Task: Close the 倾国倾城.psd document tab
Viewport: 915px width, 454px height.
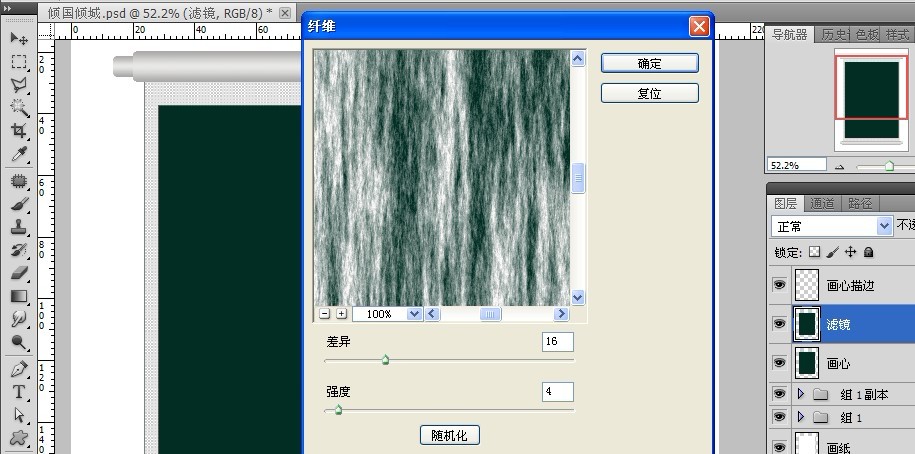Action: (285, 13)
